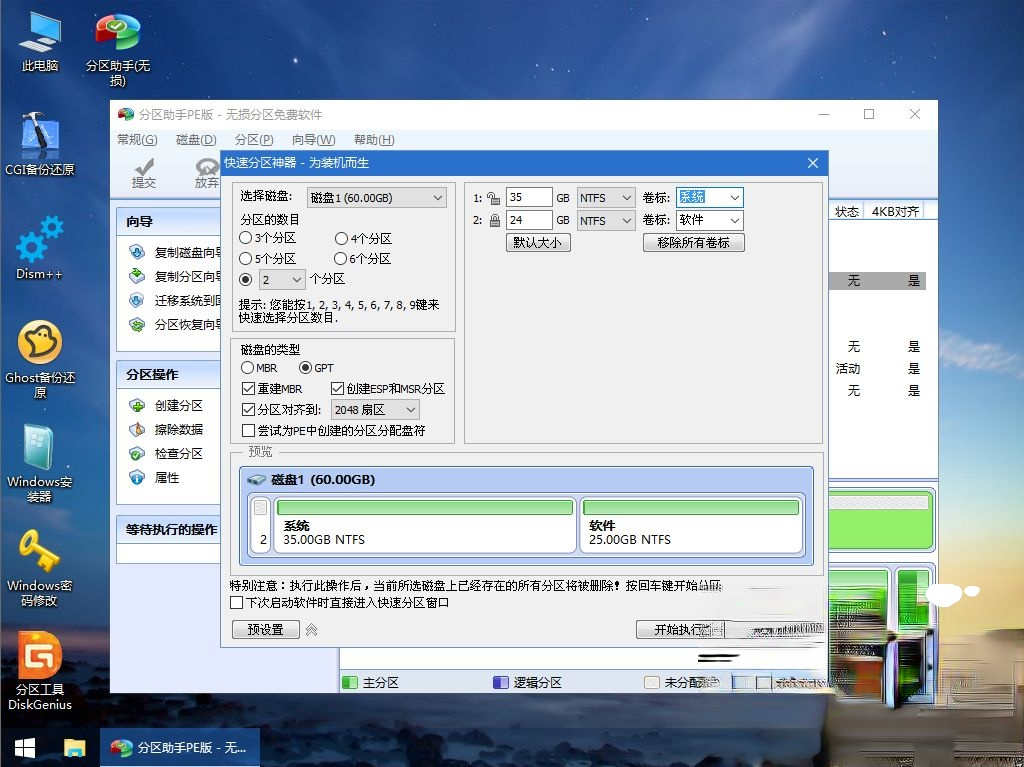Click the 未分配 legend swatch
The width and height of the screenshot is (1024, 767).
click(x=651, y=683)
